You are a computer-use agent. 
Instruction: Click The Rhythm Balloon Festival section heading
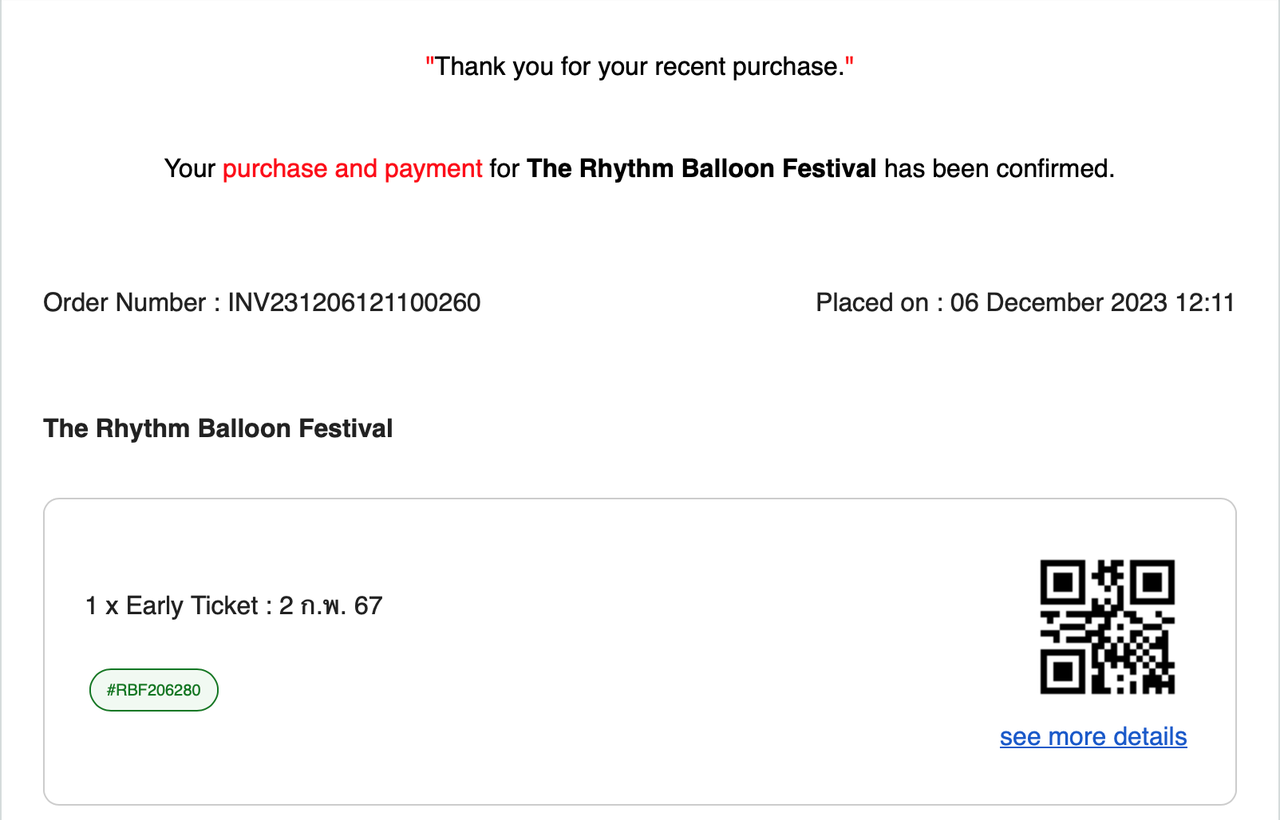tap(218, 429)
